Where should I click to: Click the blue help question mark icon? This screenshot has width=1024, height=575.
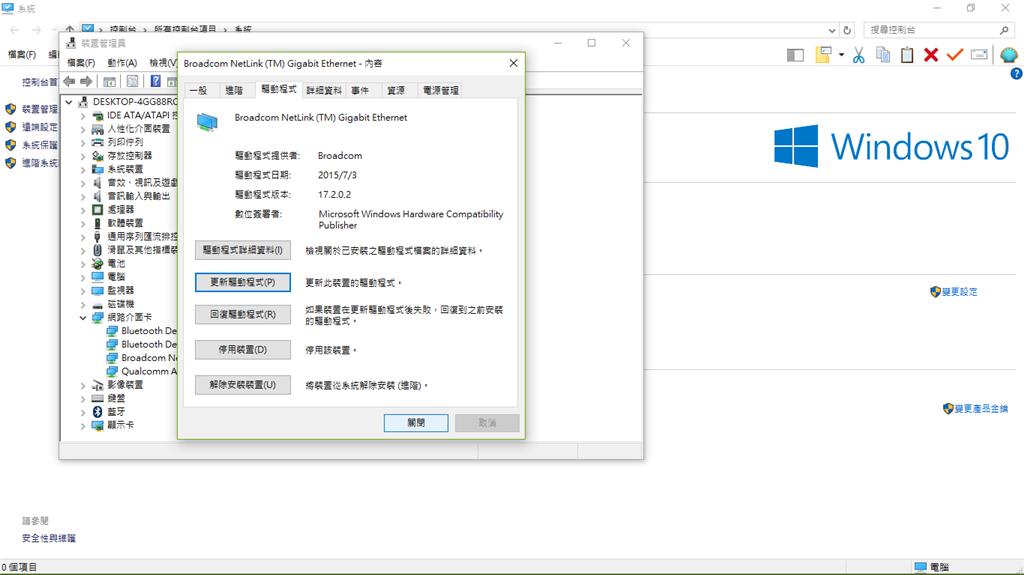(1016, 74)
